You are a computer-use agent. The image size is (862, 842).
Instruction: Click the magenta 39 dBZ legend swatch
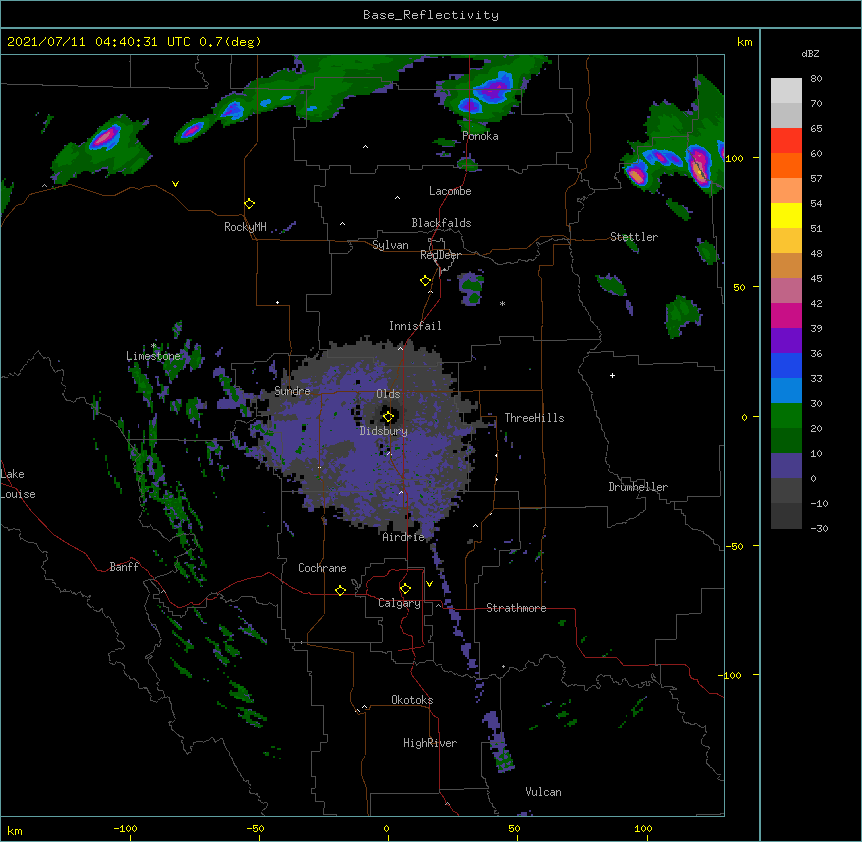tap(786, 315)
